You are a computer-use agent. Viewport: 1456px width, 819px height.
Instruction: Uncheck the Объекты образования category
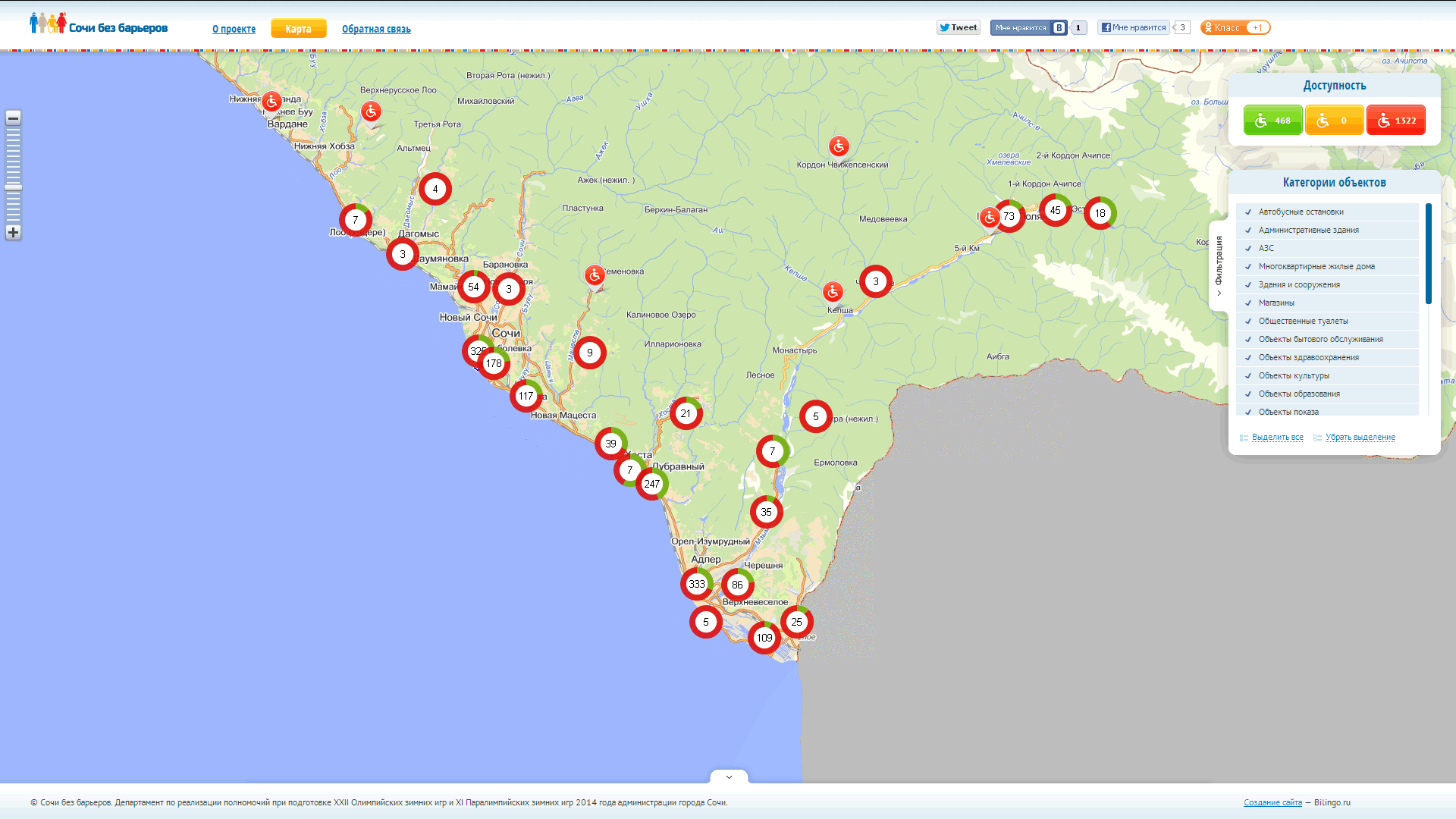1327,394
